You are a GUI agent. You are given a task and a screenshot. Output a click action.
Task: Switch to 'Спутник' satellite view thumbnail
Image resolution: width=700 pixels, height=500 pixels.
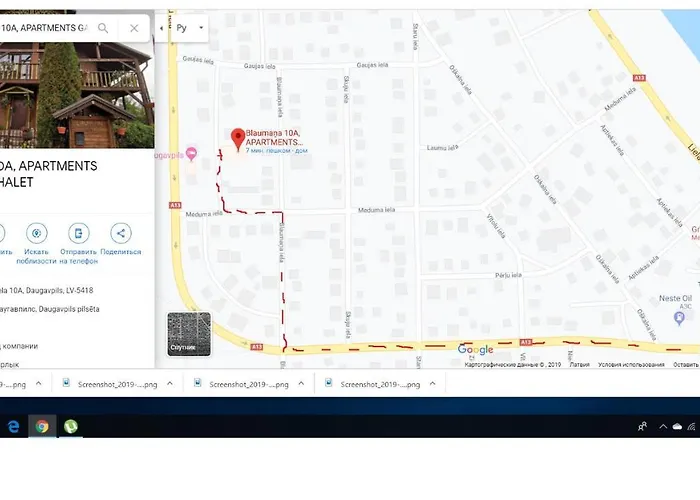(189, 334)
